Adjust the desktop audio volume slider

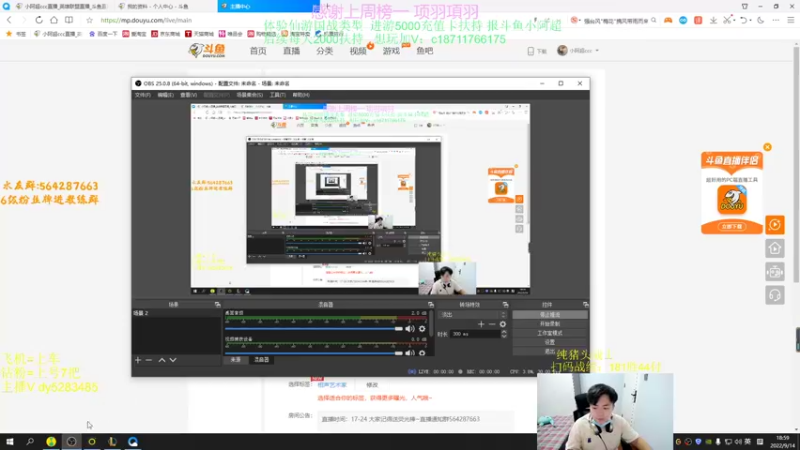click(313, 329)
